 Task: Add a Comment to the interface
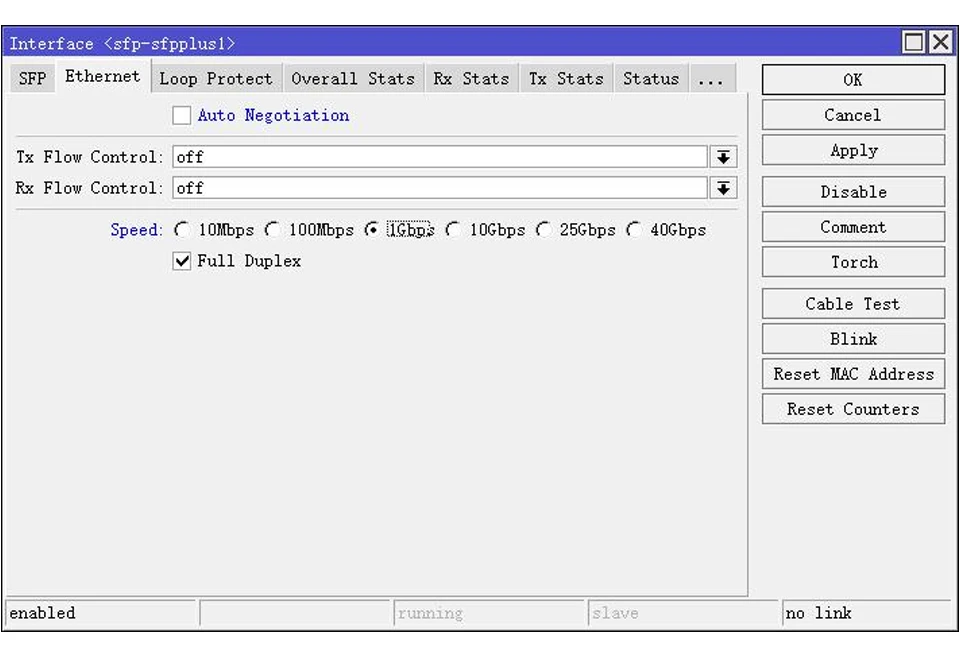853,227
